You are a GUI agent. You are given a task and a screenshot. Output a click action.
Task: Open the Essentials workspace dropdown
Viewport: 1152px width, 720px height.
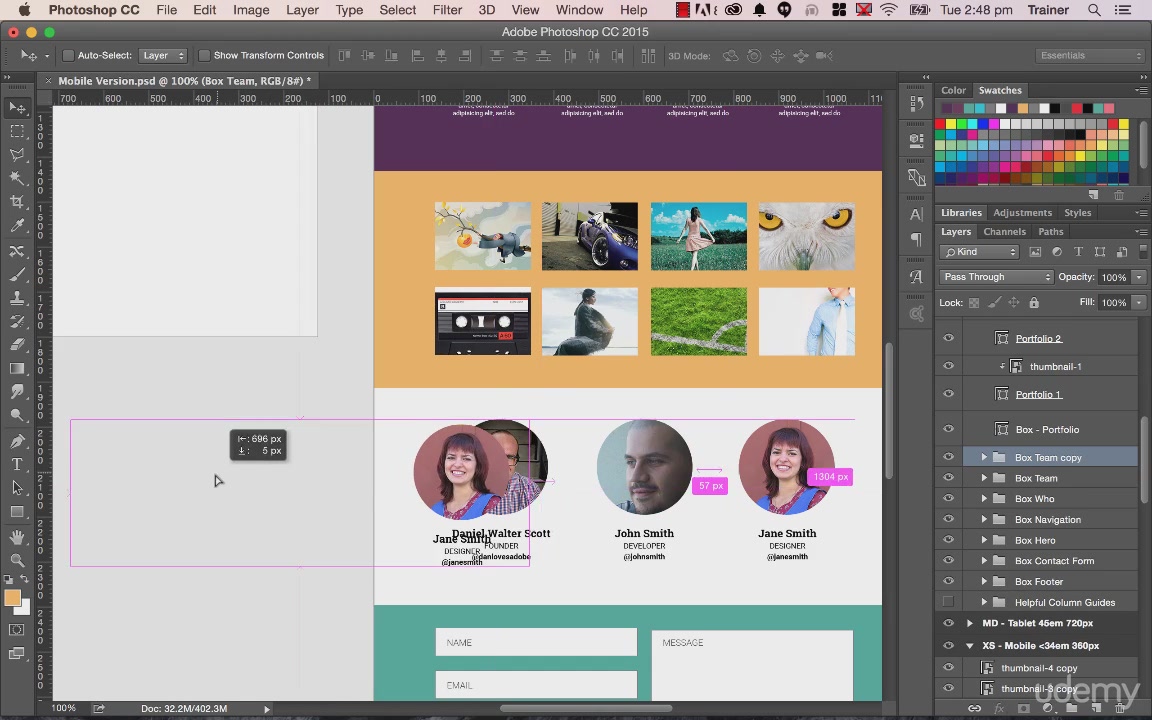pyautogui.click(x=1090, y=56)
